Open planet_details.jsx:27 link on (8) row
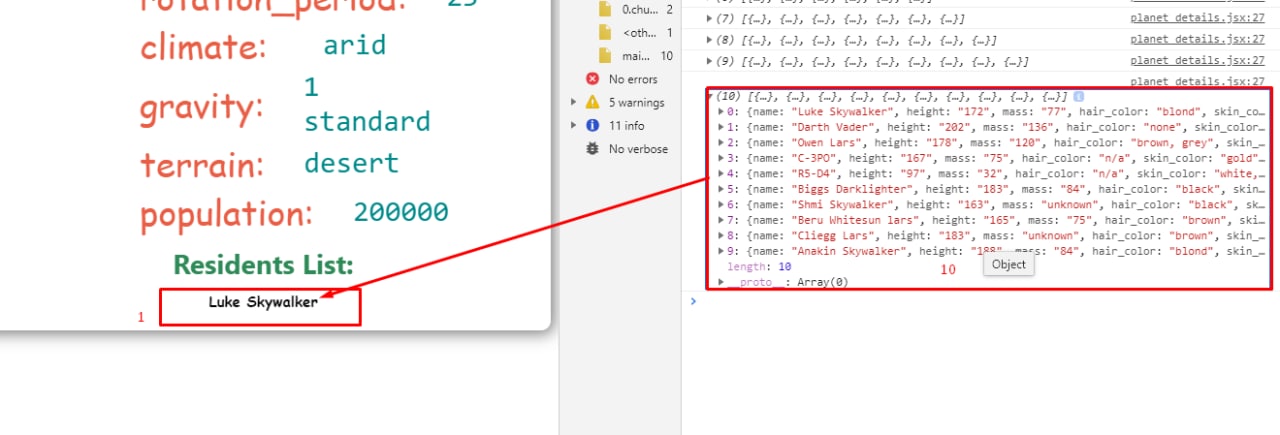1280x435 pixels. pyautogui.click(x=1198, y=40)
